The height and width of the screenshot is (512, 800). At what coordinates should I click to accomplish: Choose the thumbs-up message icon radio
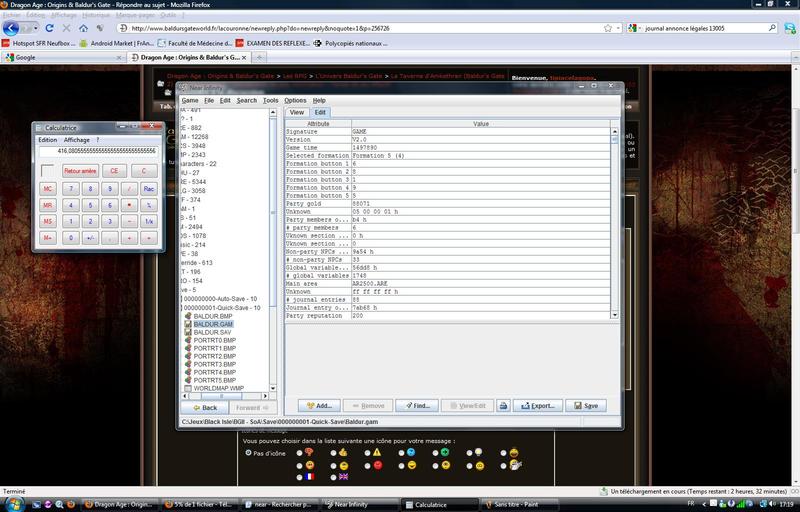click(333, 452)
